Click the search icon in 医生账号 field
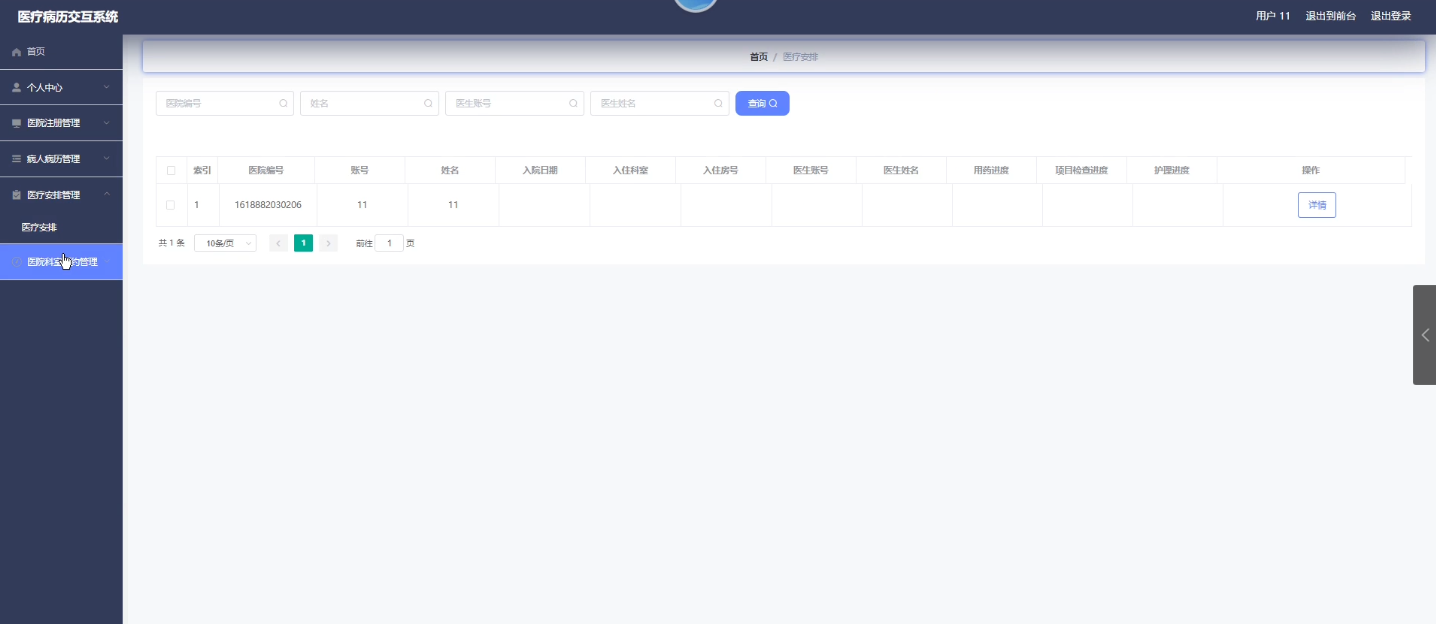This screenshot has height=624, width=1436. [x=573, y=103]
